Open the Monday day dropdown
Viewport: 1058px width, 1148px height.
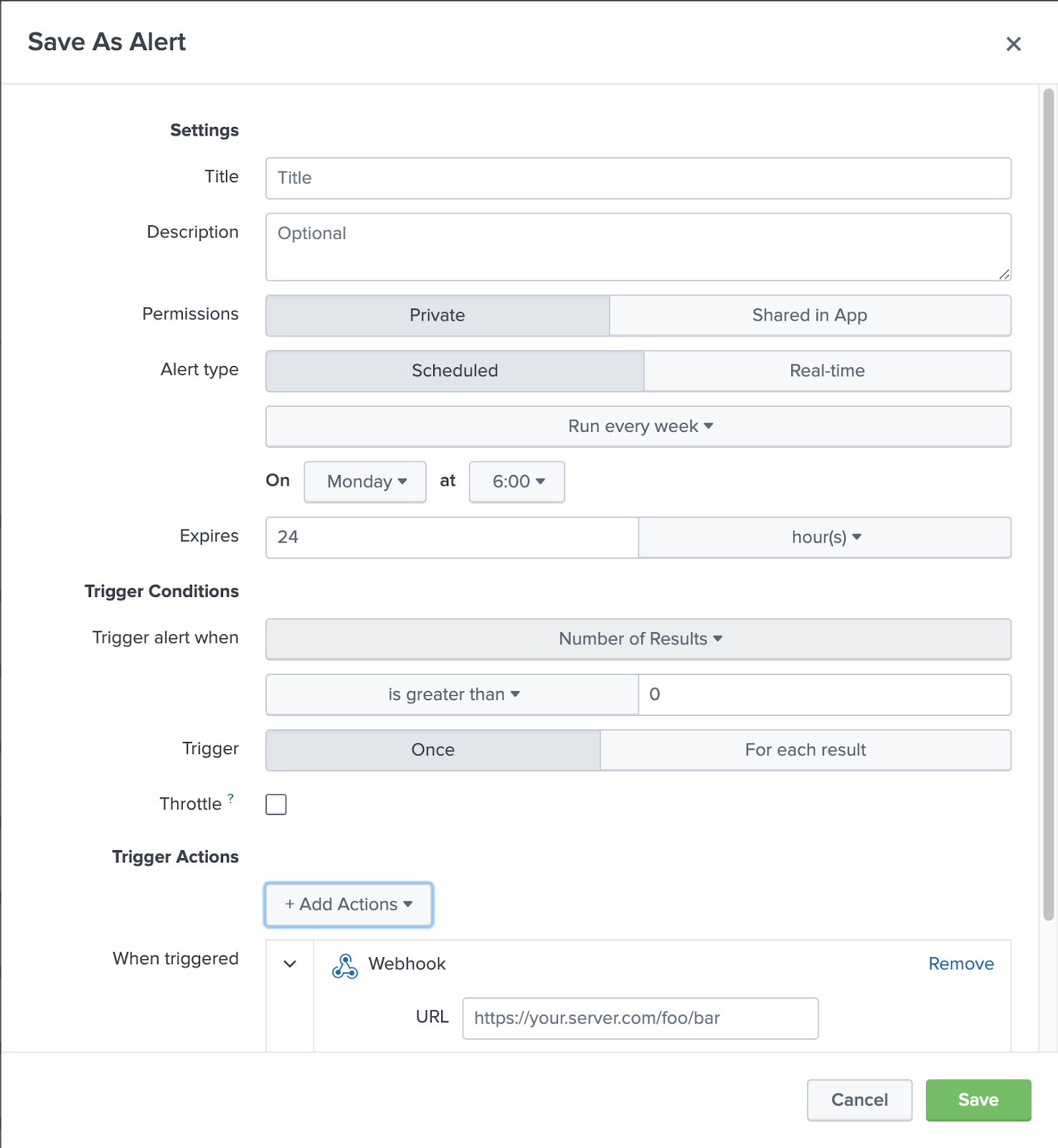(x=366, y=481)
